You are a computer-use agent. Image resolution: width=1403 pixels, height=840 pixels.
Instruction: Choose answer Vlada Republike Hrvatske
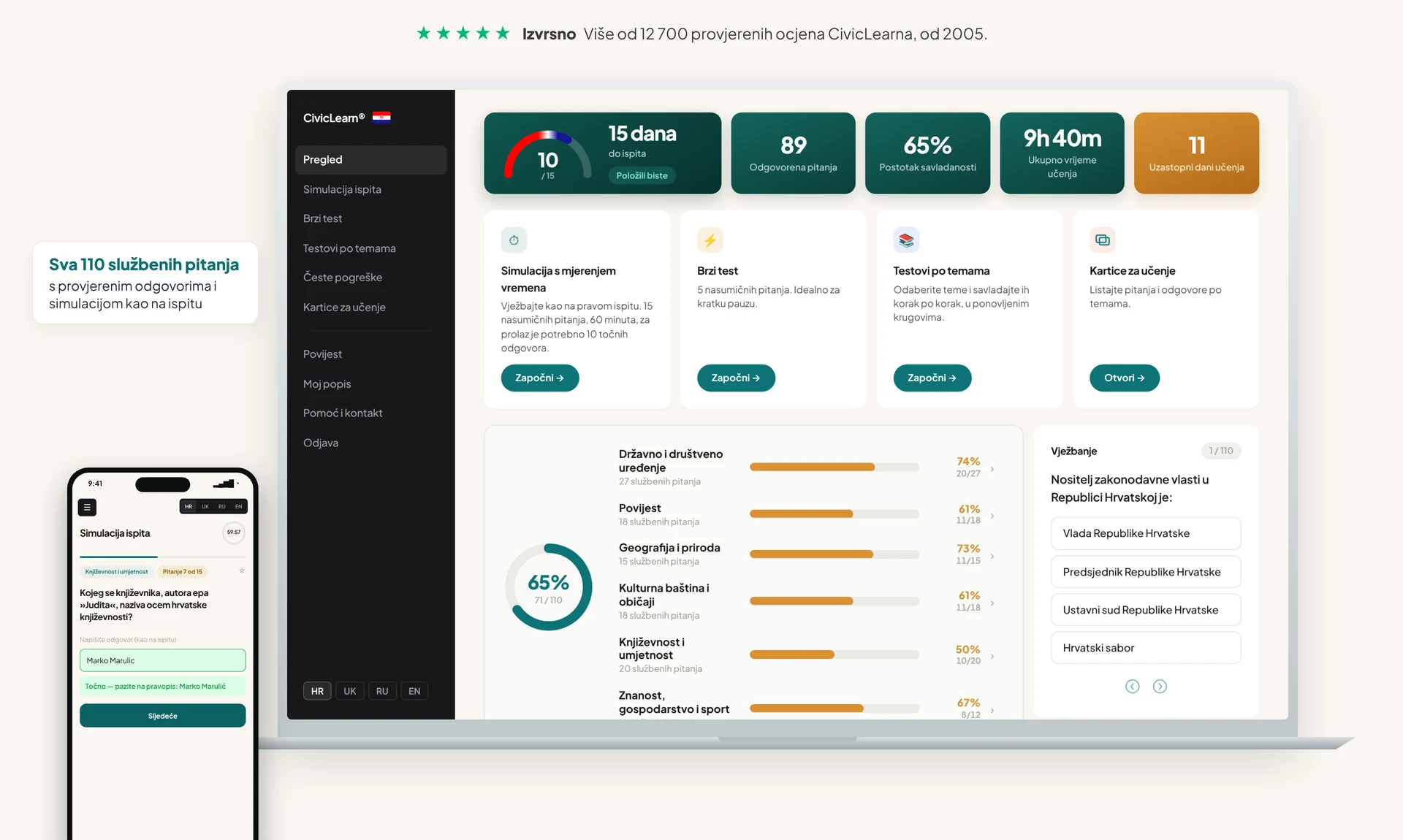coord(1146,534)
